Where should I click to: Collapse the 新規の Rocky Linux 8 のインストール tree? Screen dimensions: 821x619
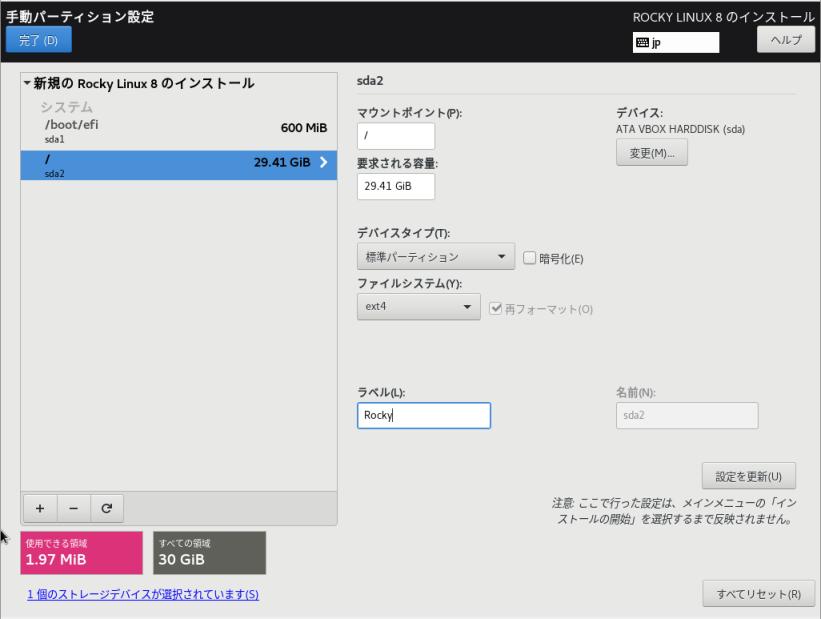tap(27, 83)
